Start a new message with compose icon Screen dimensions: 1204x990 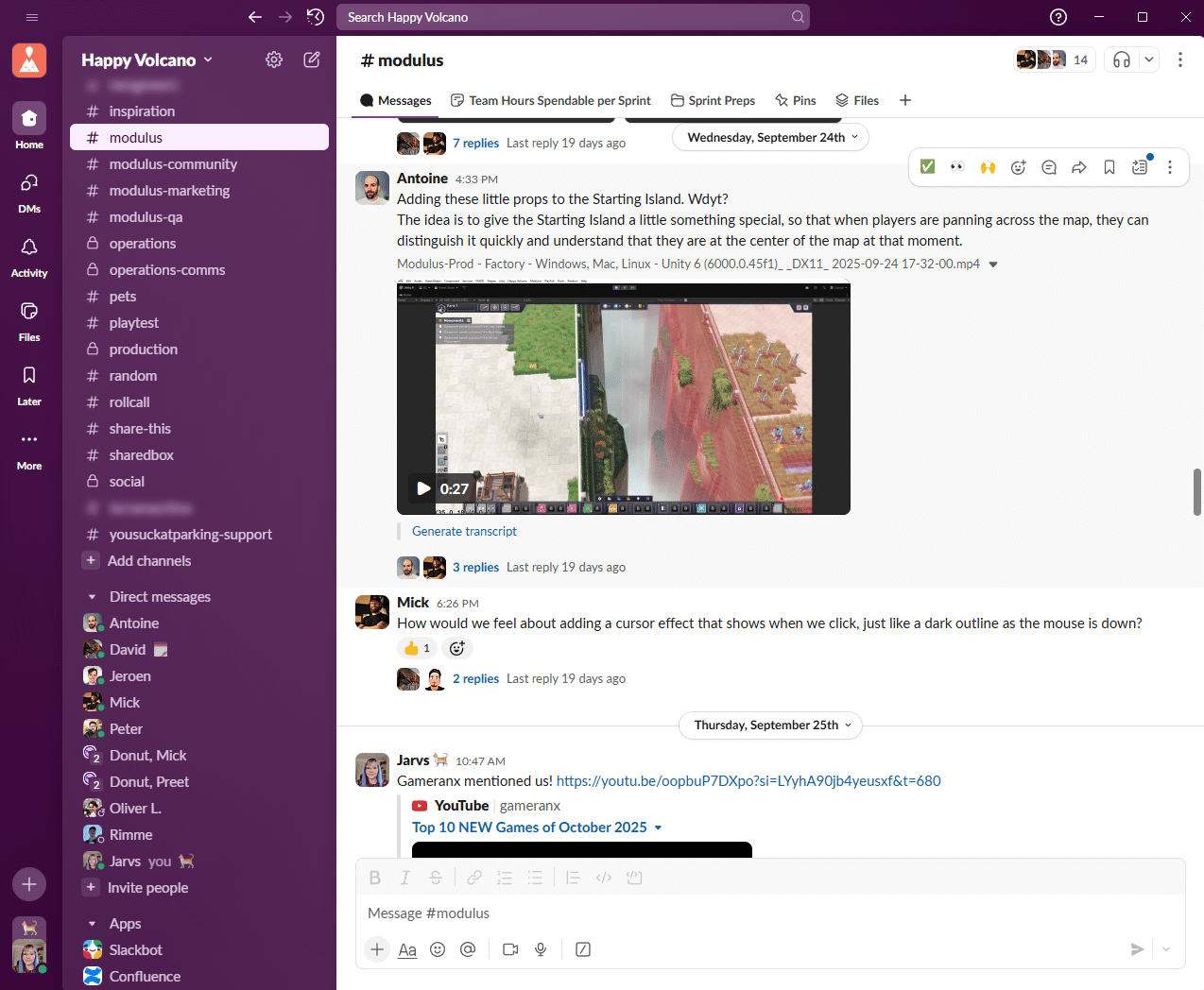pyautogui.click(x=311, y=60)
